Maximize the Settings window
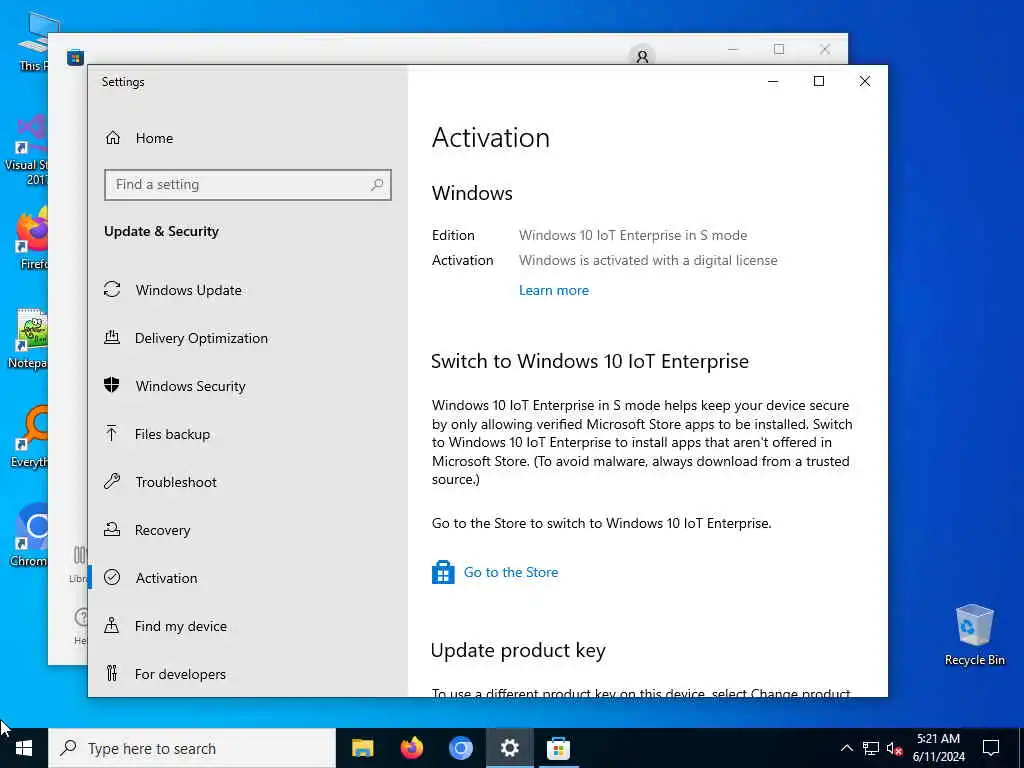 click(818, 81)
